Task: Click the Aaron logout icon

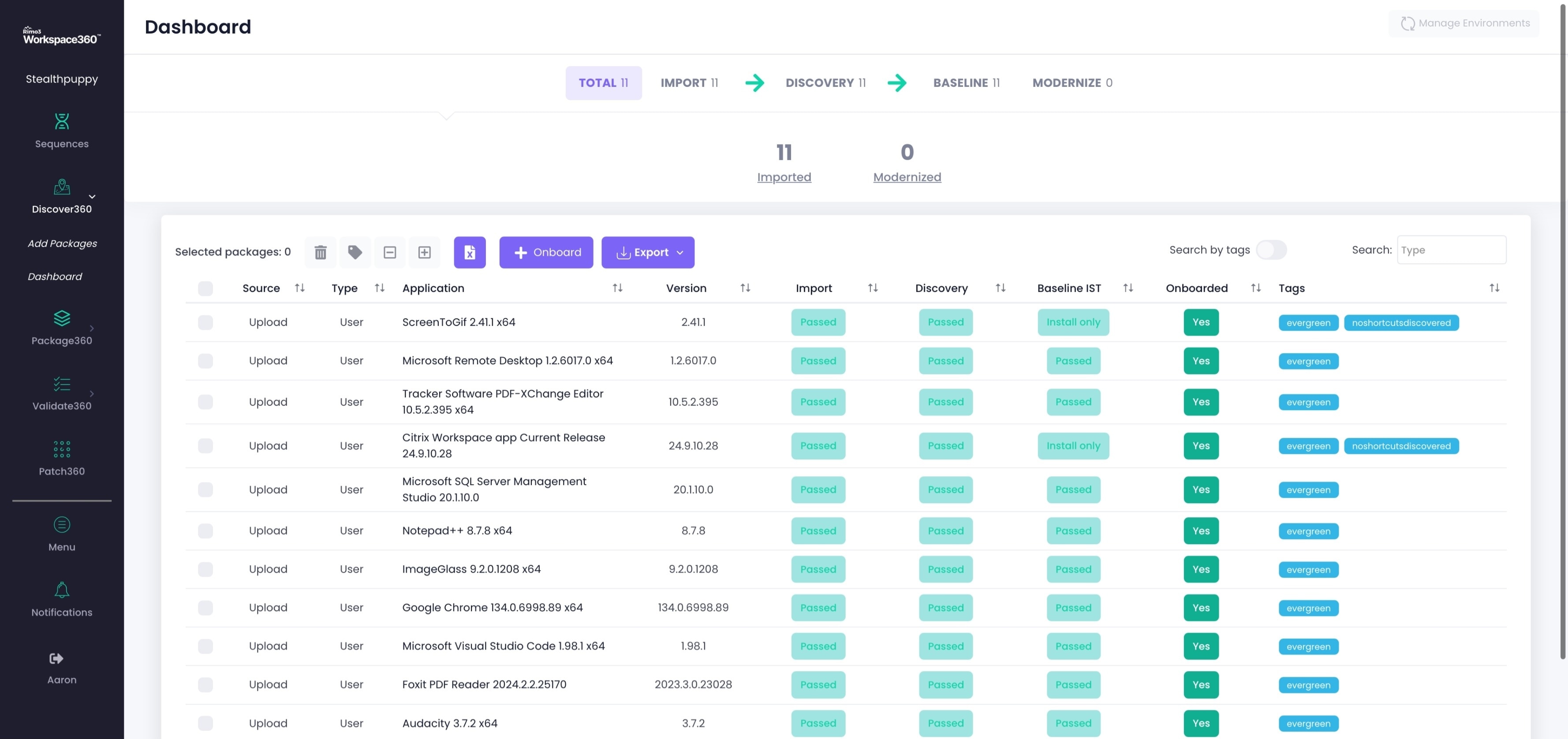Action: point(56,658)
